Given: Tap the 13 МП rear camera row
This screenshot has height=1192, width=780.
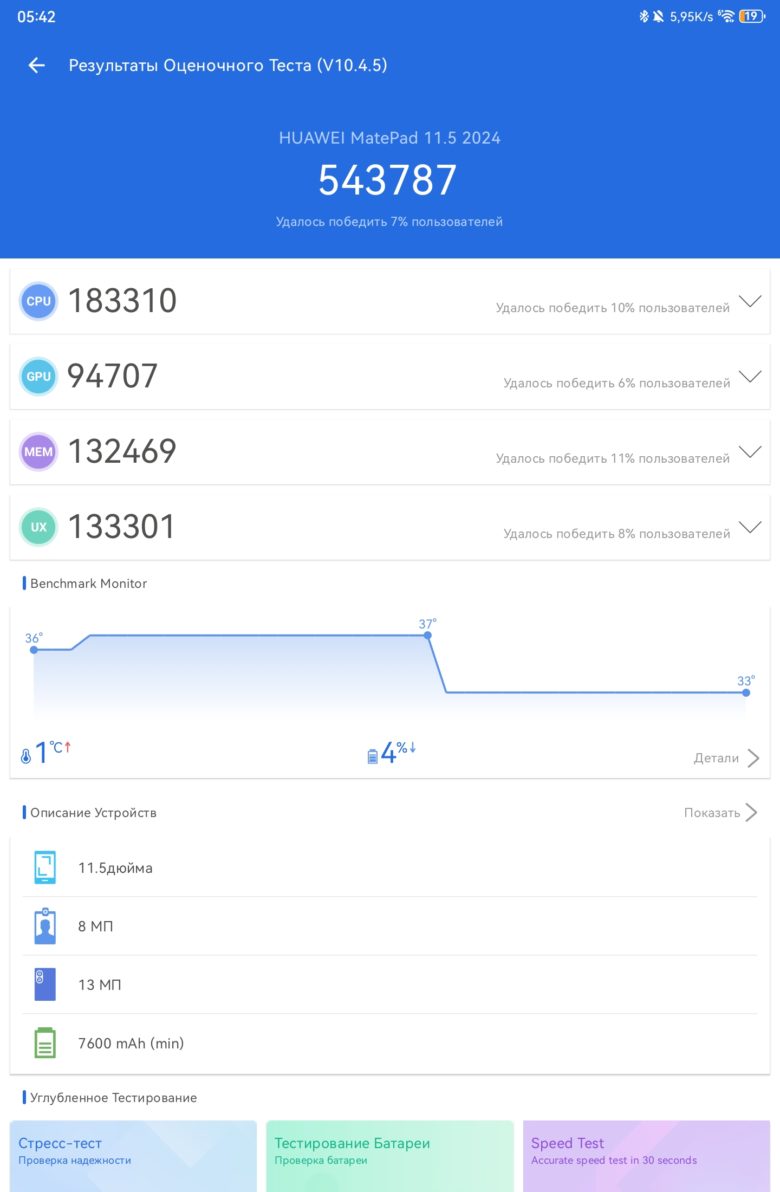Looking at the screenshot, I should [x=390, y=984].
